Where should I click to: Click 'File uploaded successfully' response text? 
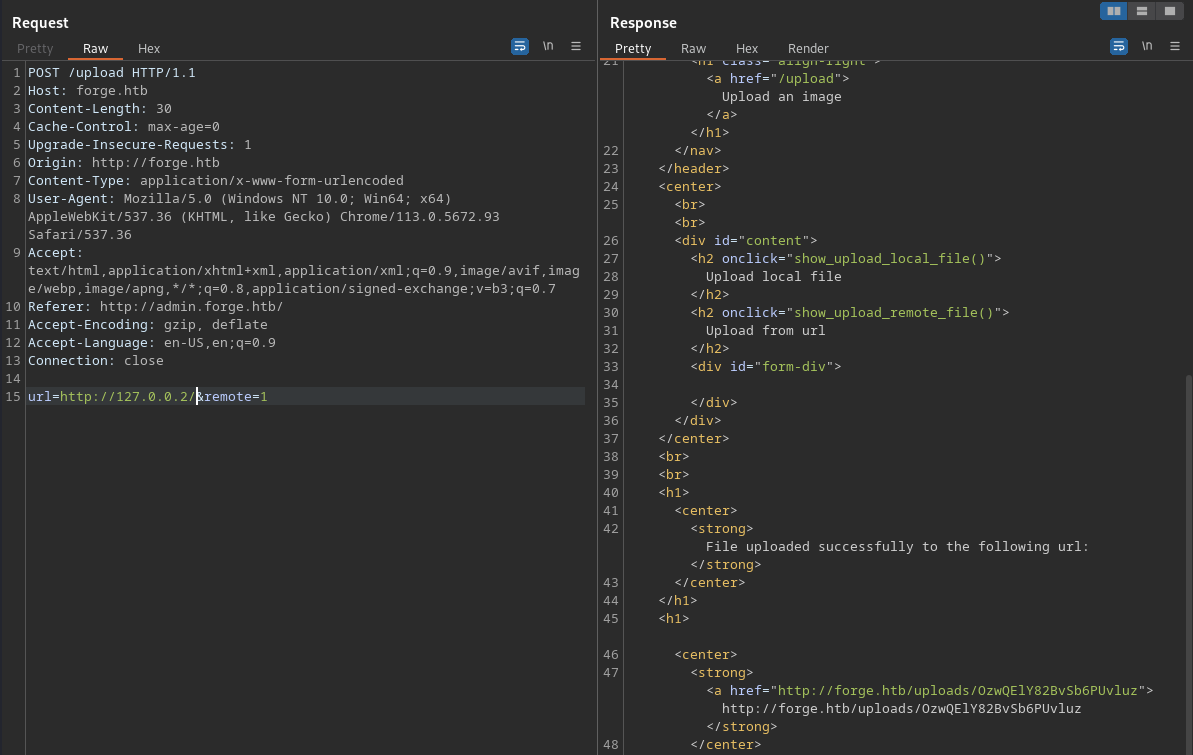point(897,546)
